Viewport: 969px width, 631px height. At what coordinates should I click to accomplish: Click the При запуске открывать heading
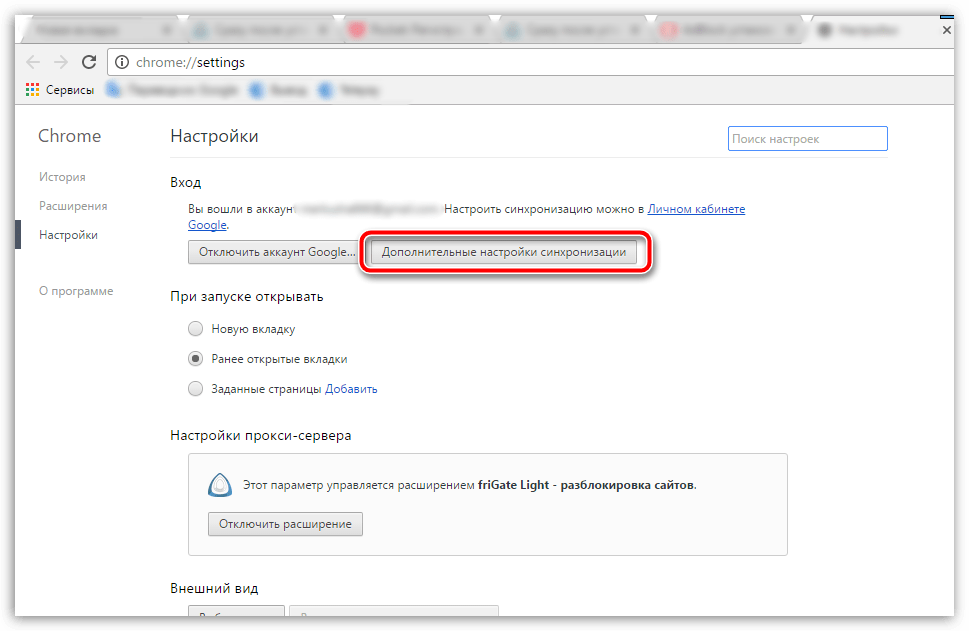247,297
